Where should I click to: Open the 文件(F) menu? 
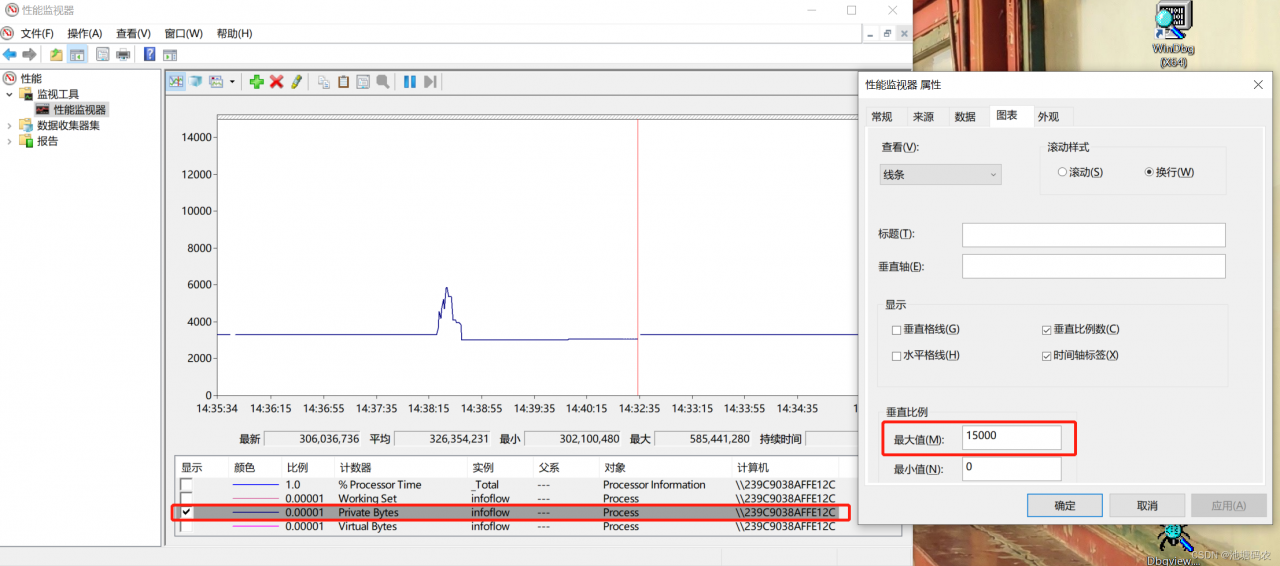[37, 33]
